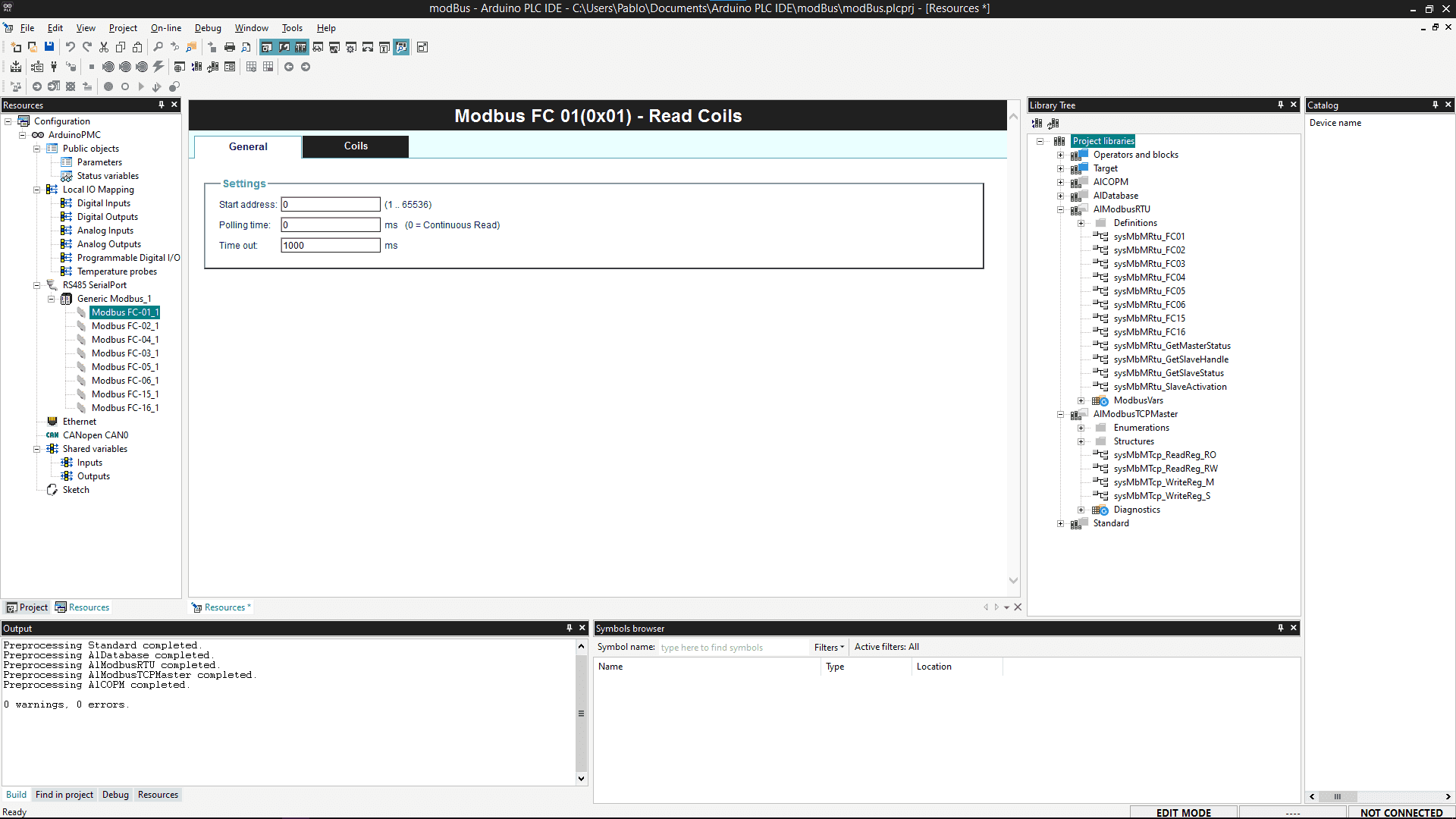Expand the AlCOPM library node
The width and height of the screenshot is (1456, 819).
coord(1061,182)
